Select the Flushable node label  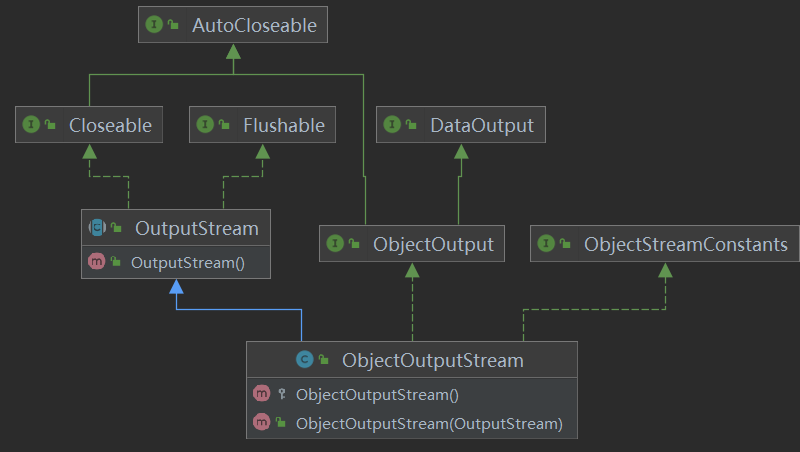pyautogui.click(x=283, y=125)
